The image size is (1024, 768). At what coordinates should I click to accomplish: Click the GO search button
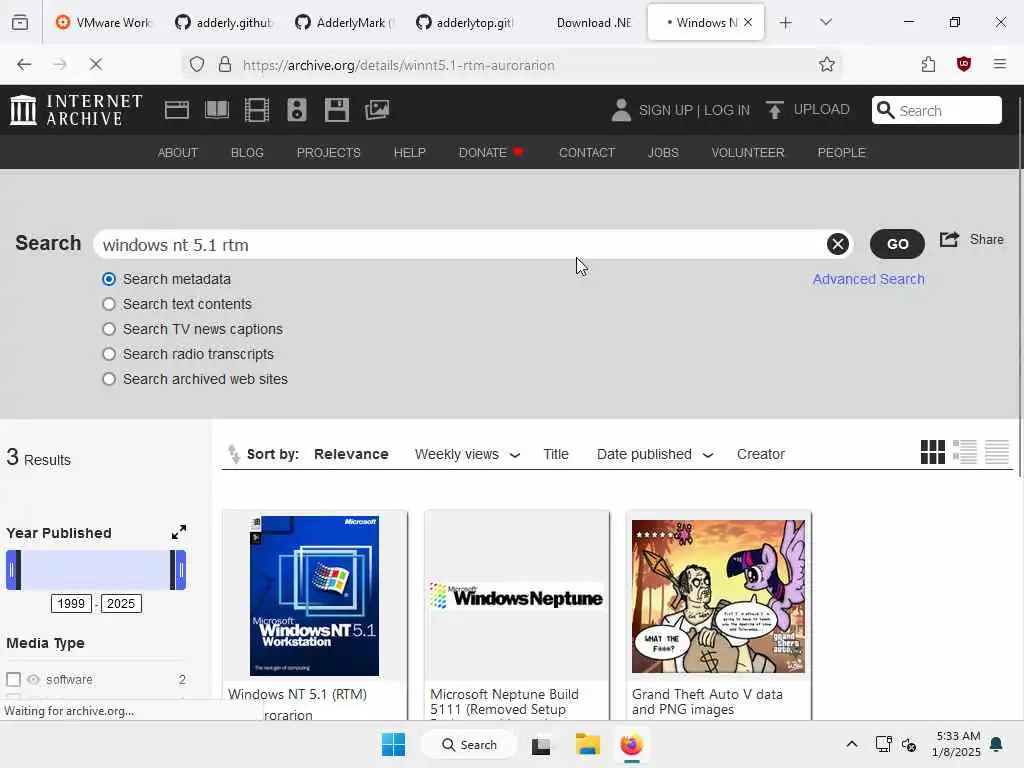point(897,244)
